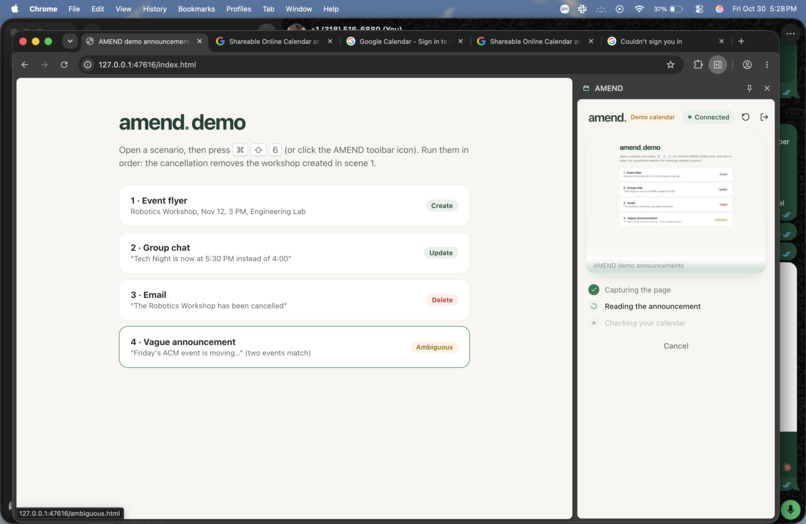
Task: Open Control Center in menu bar
Action: (699, 9)
